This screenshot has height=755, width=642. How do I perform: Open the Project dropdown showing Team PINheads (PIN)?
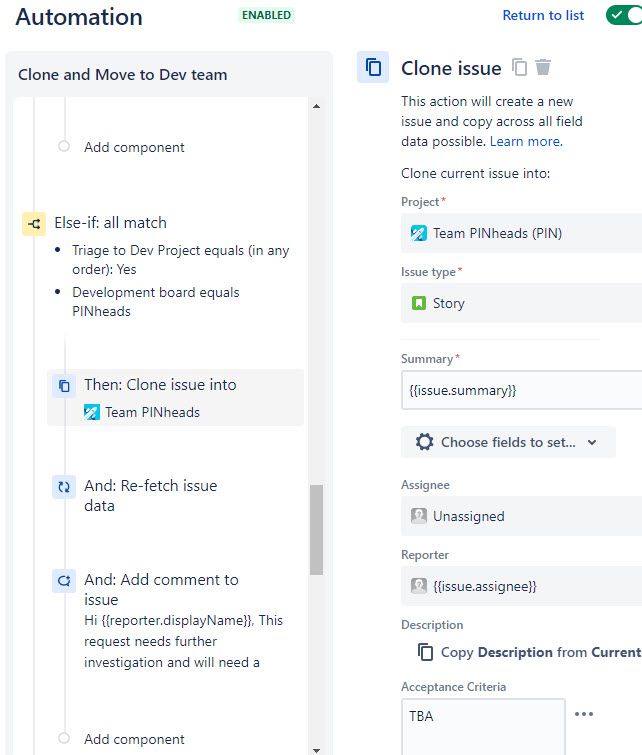[x=522, y=233]
